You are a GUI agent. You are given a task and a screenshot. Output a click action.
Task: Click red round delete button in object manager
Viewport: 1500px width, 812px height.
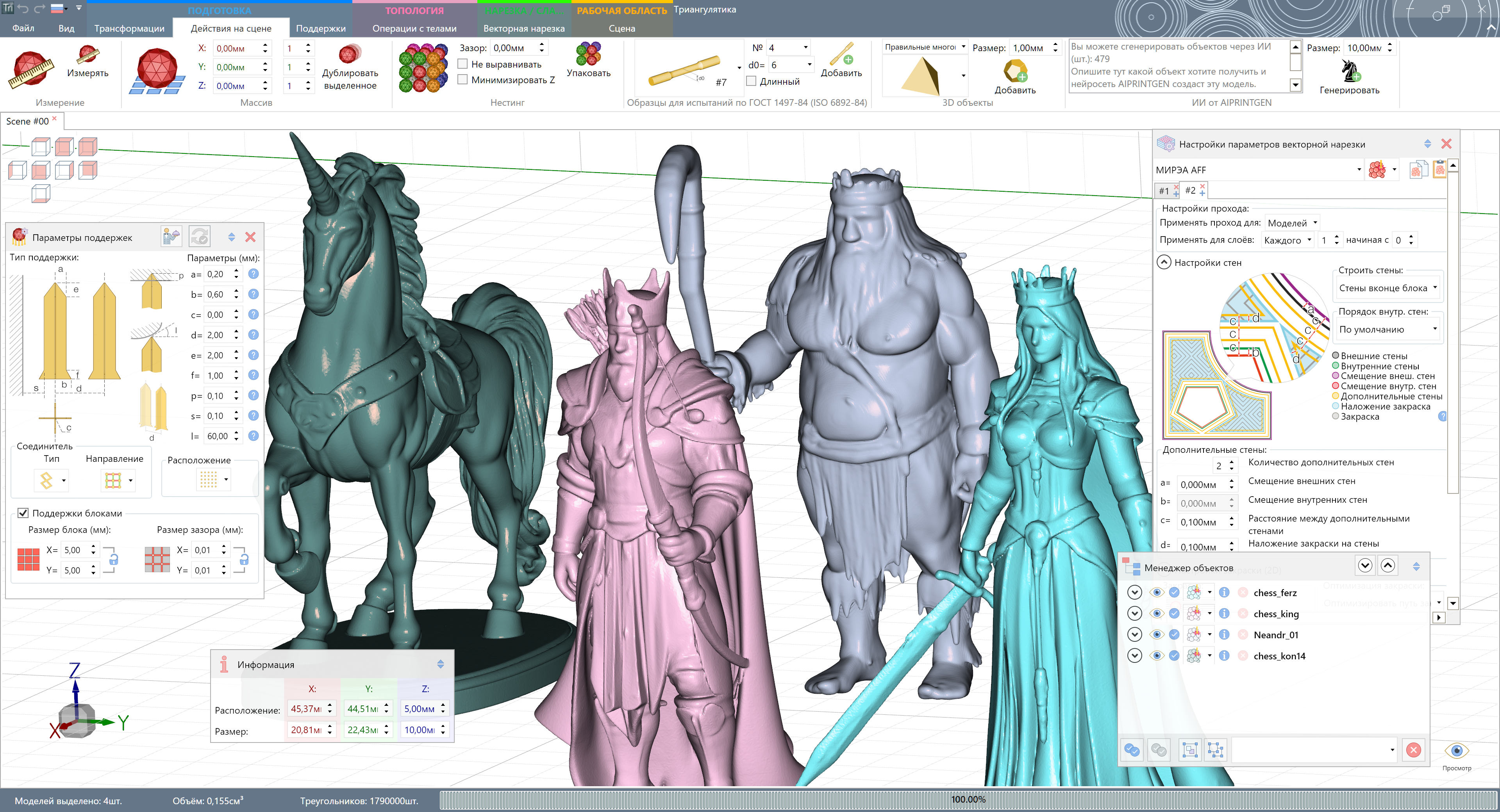tap(1413, 750)
